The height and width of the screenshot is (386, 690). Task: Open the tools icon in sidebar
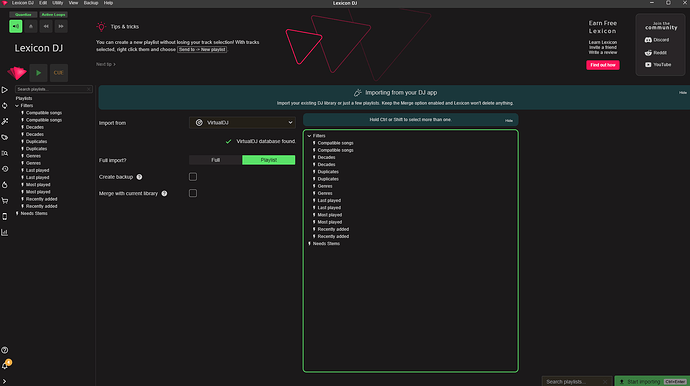pyautogui.click(x=5, y=121)
